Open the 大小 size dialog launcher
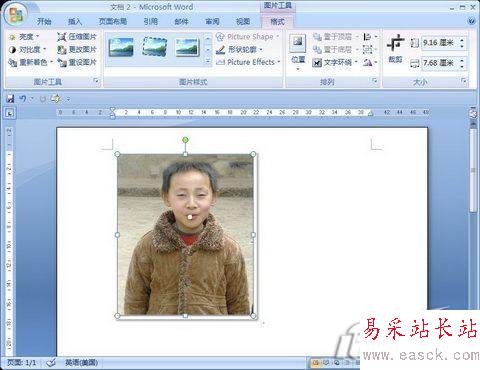 [x=464, y=81]
